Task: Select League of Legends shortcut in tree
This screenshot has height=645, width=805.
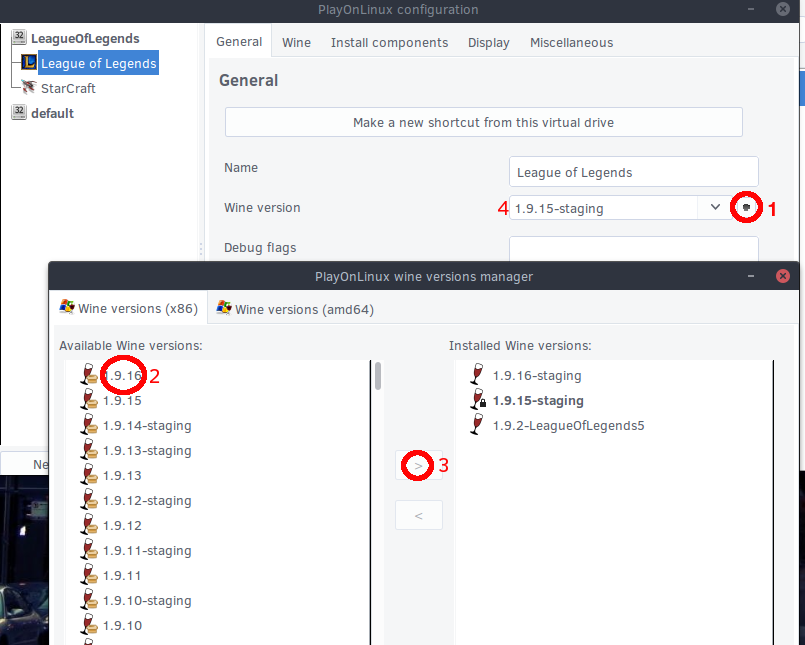Action: (98, 63)
